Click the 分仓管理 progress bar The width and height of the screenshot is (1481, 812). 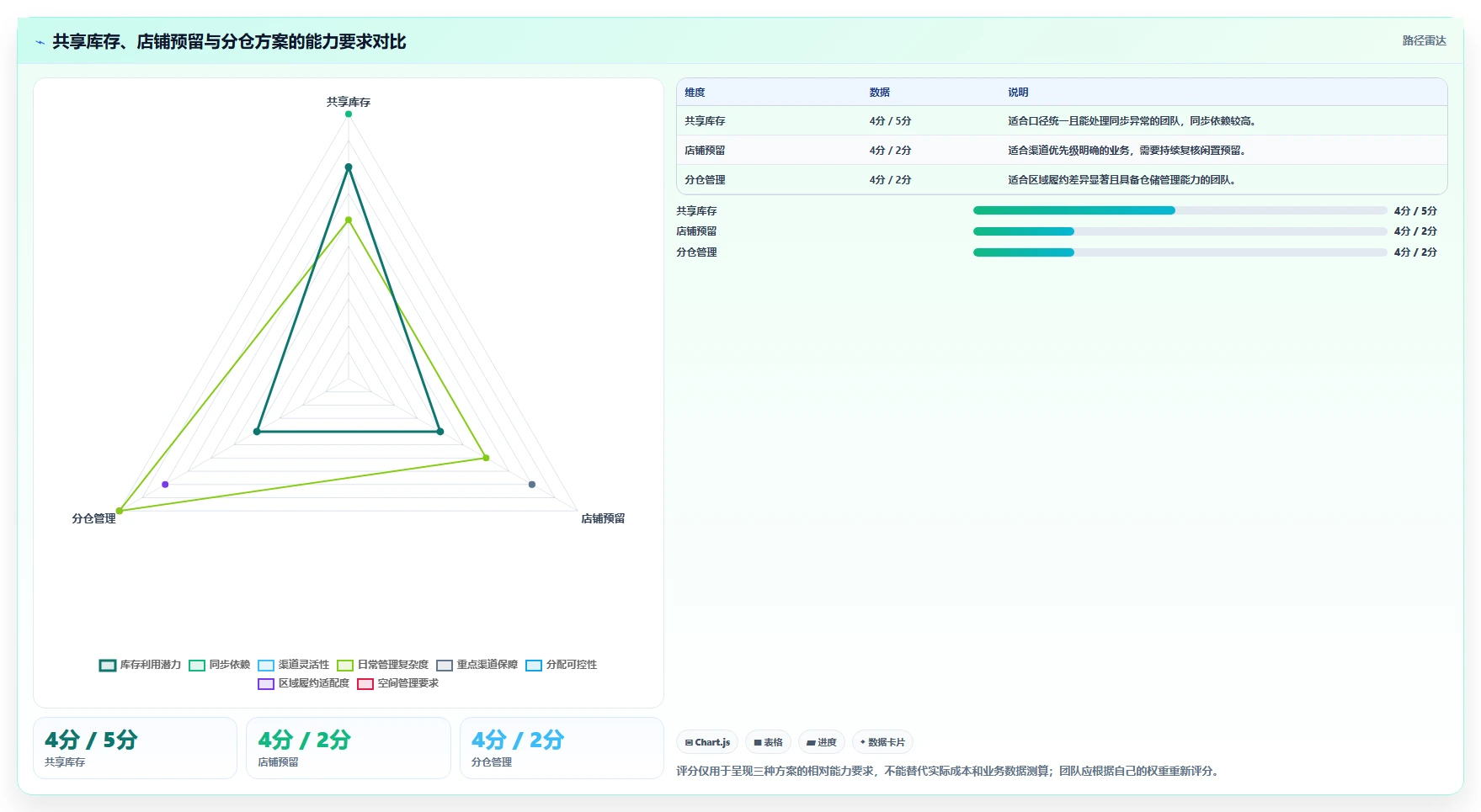(x=1180, y=252)
